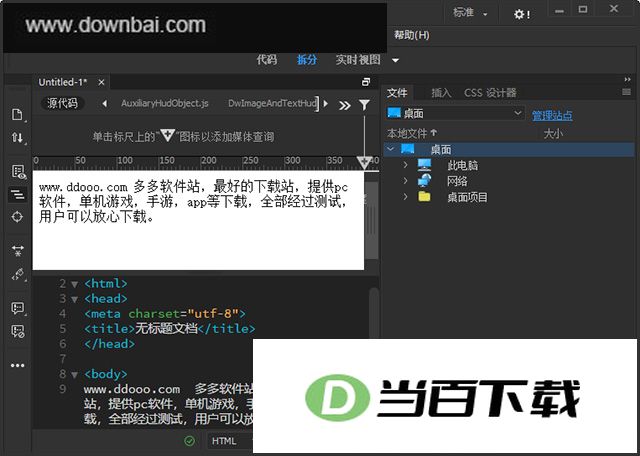Sort by 本地文件 column header
640x456 pixels.
[412, 133]
